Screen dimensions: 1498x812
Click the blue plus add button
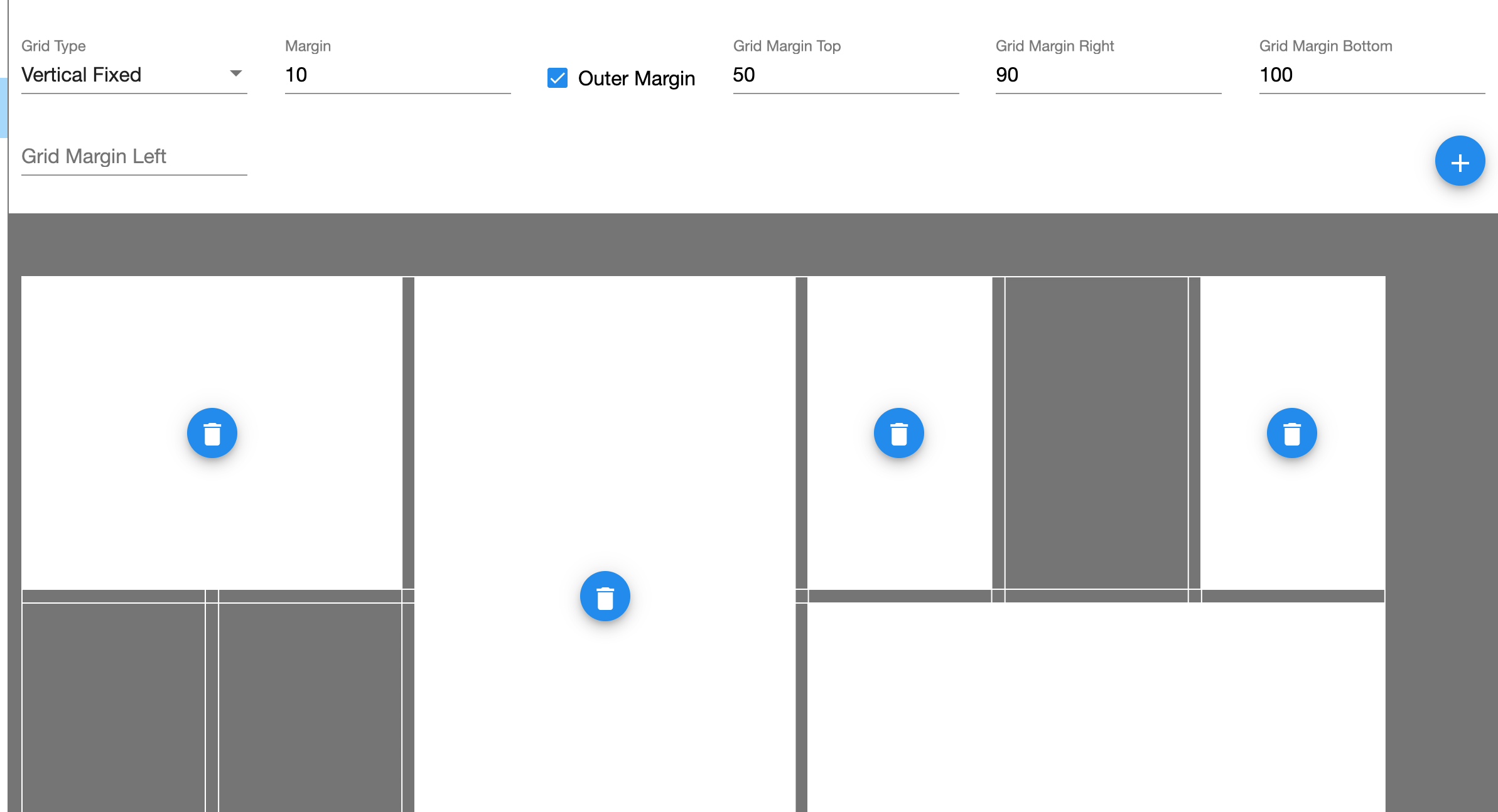[1460, 161]
